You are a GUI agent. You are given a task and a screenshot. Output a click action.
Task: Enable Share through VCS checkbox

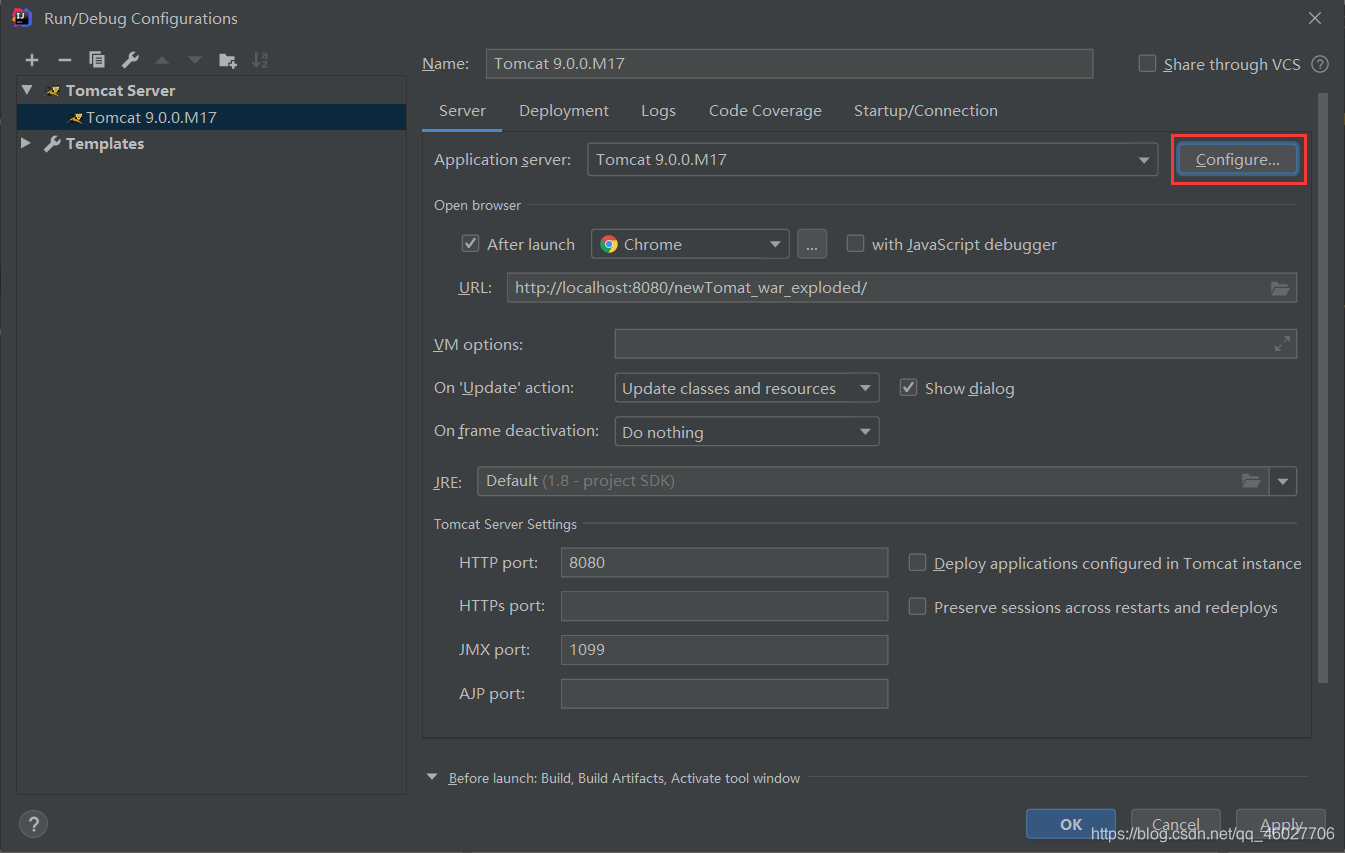click(x=1147, y=64)
